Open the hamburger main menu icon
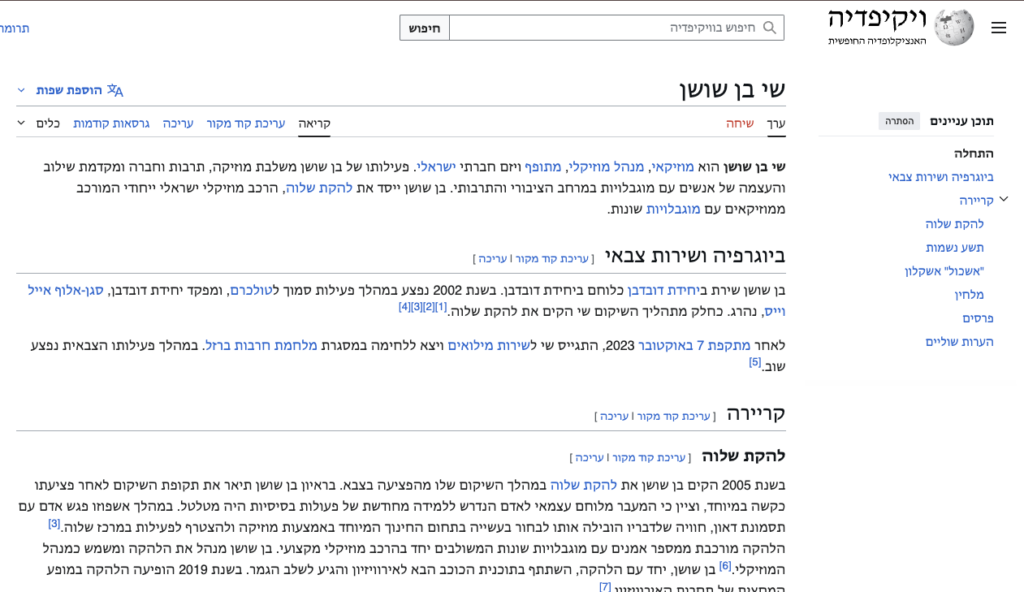Image resolution: width=1024 pixels, height=592 pixels. [x=998, y=28]
